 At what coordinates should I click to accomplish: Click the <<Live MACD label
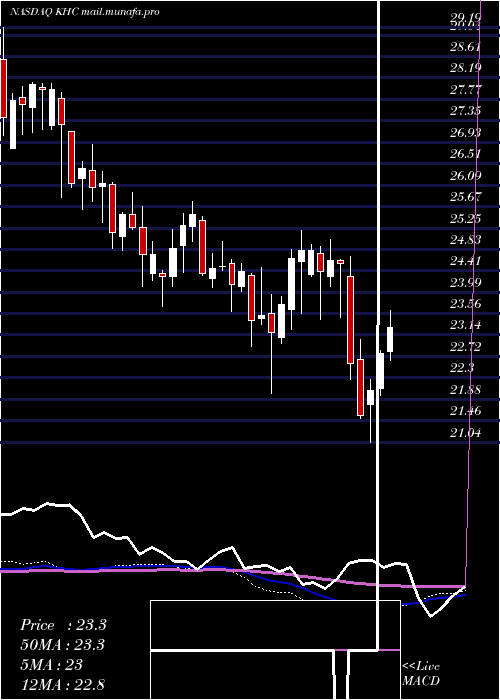pyautogui.click(x=421, y=674)
